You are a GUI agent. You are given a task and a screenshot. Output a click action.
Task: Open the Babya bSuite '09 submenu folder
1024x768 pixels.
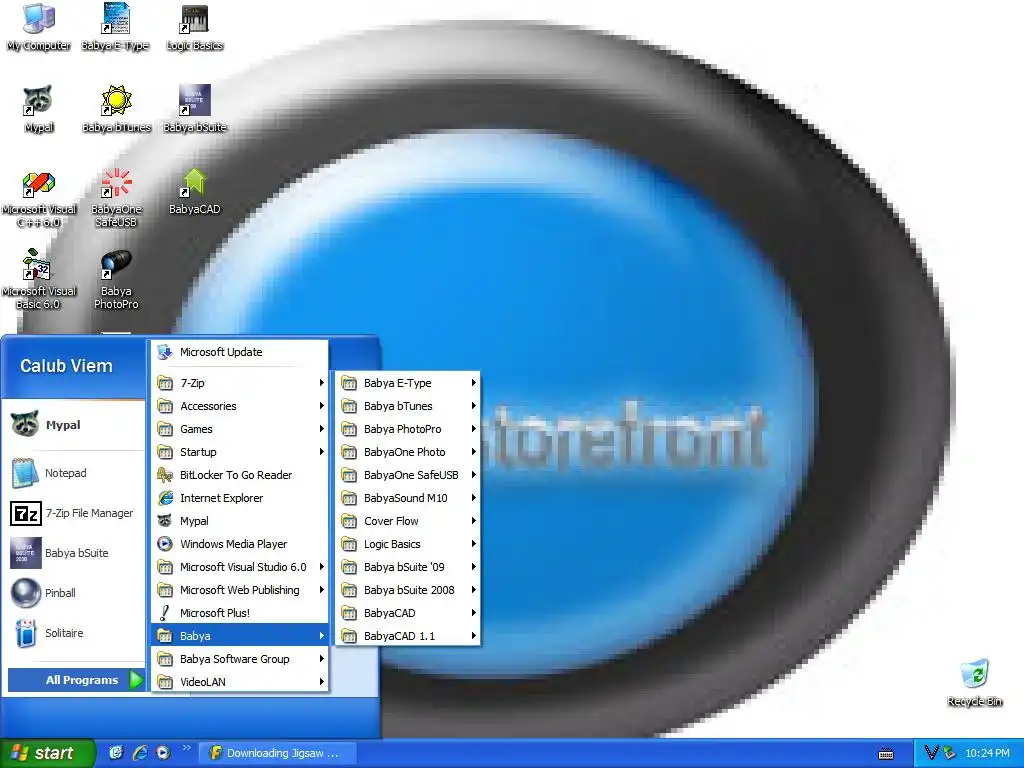408,567
